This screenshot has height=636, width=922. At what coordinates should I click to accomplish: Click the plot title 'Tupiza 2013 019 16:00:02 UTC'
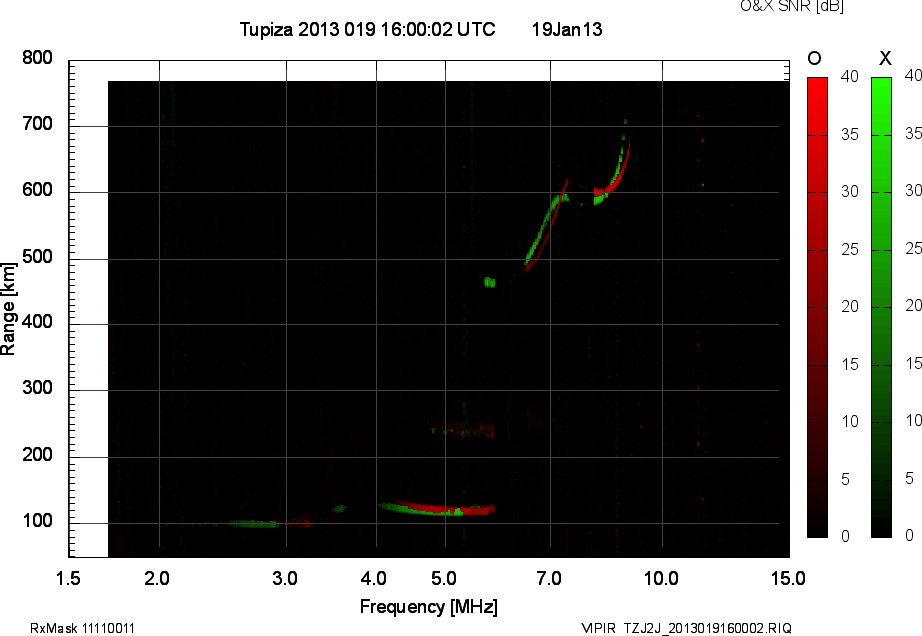pos(368,29)
